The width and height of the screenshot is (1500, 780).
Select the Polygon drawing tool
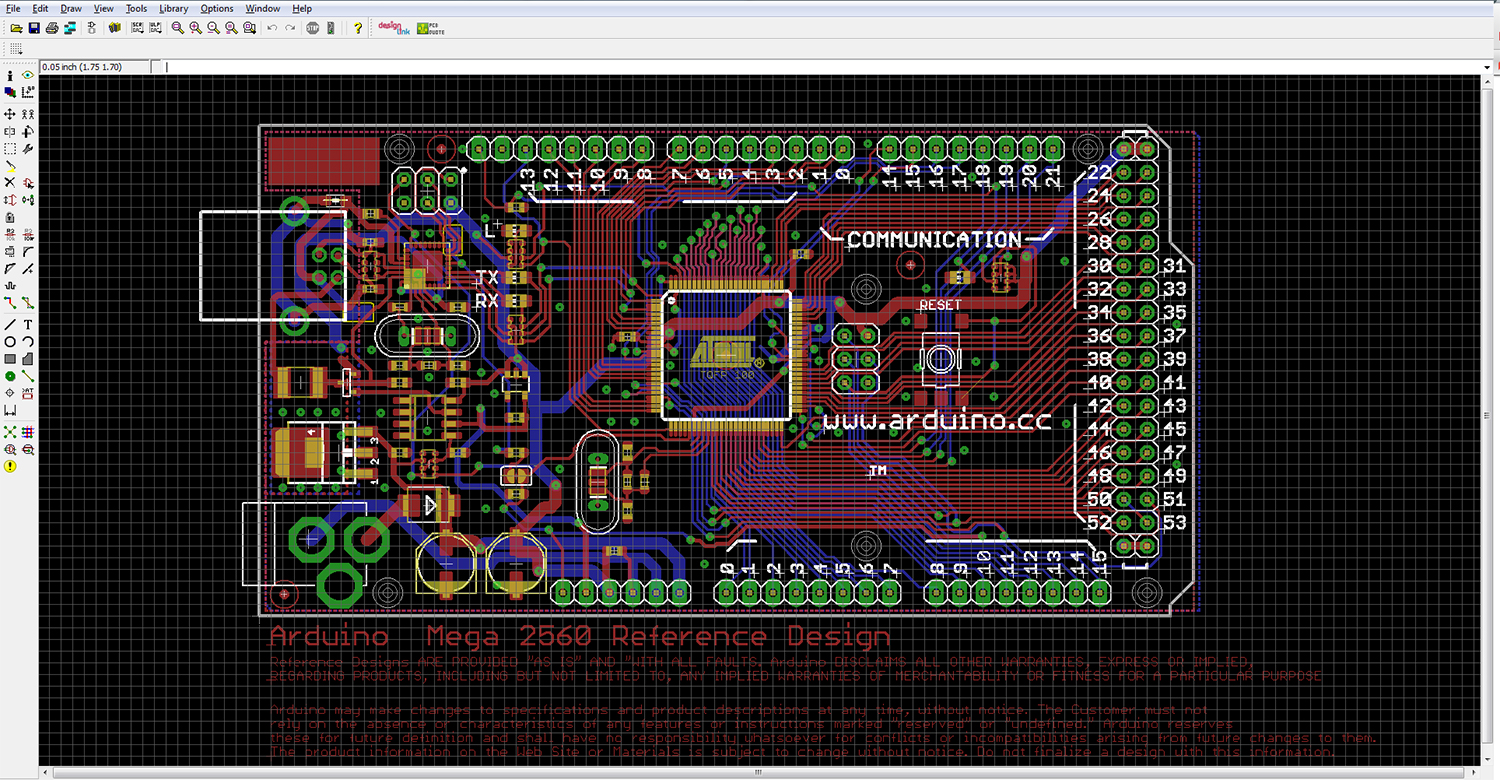[28, 358]
